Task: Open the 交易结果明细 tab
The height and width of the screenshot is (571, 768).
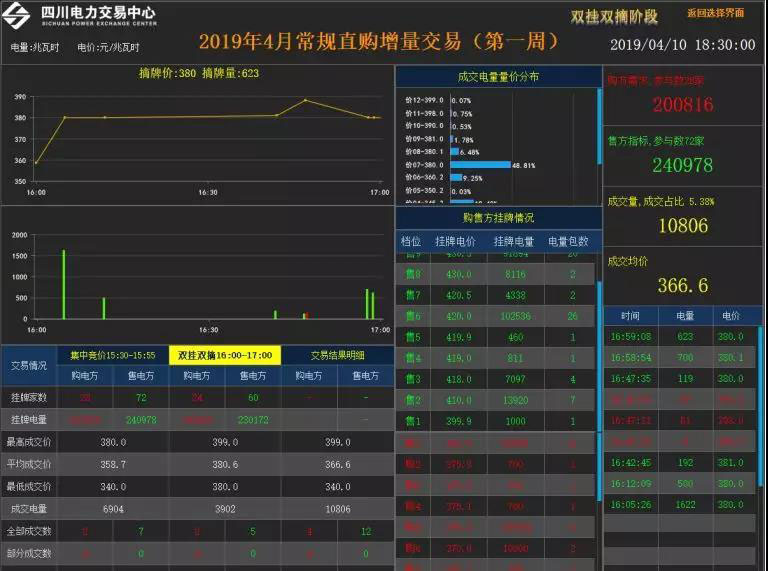Action: tap(337, 355)
